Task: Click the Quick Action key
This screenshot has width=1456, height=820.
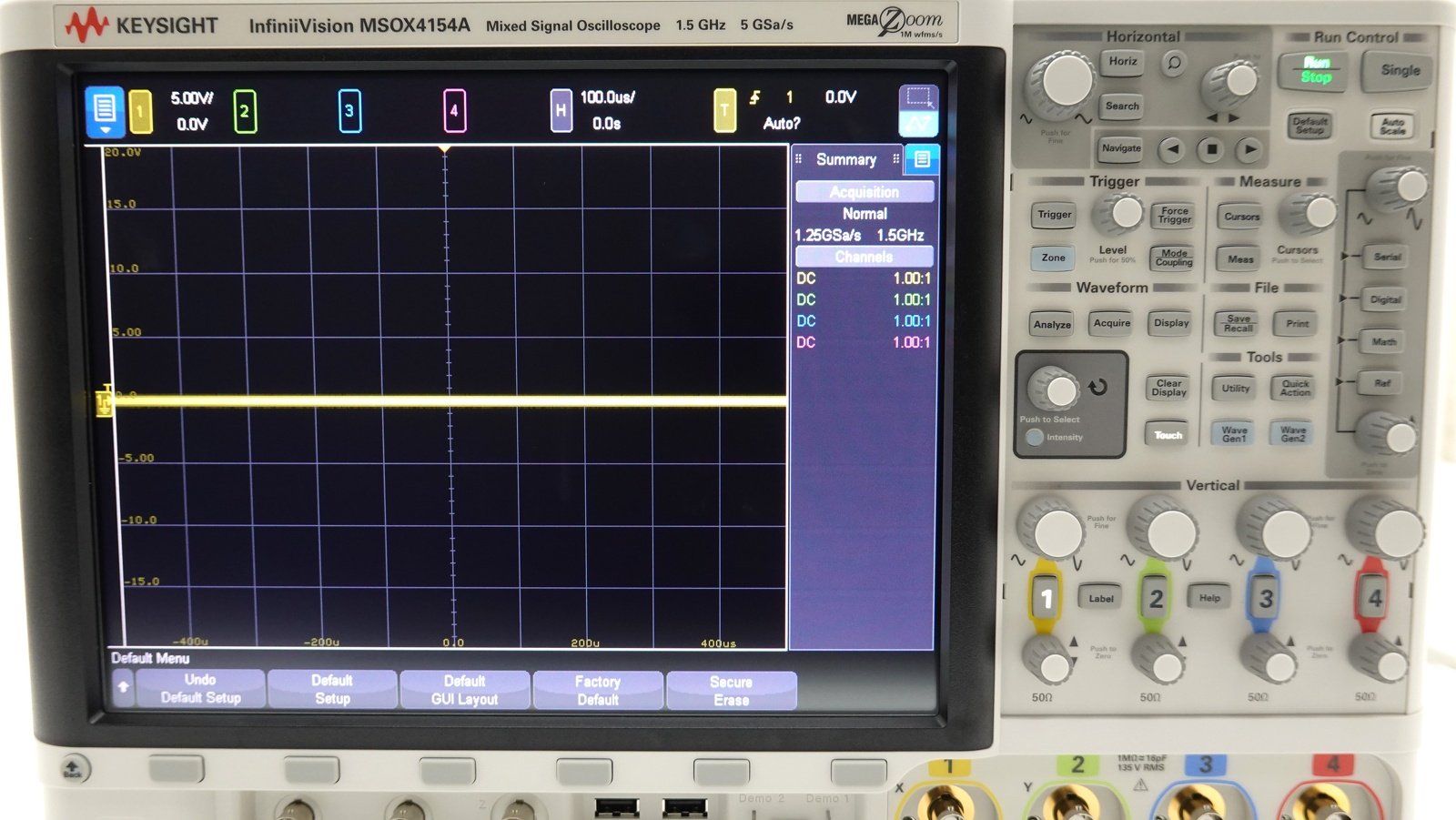Action: (x=1295, y=389)
